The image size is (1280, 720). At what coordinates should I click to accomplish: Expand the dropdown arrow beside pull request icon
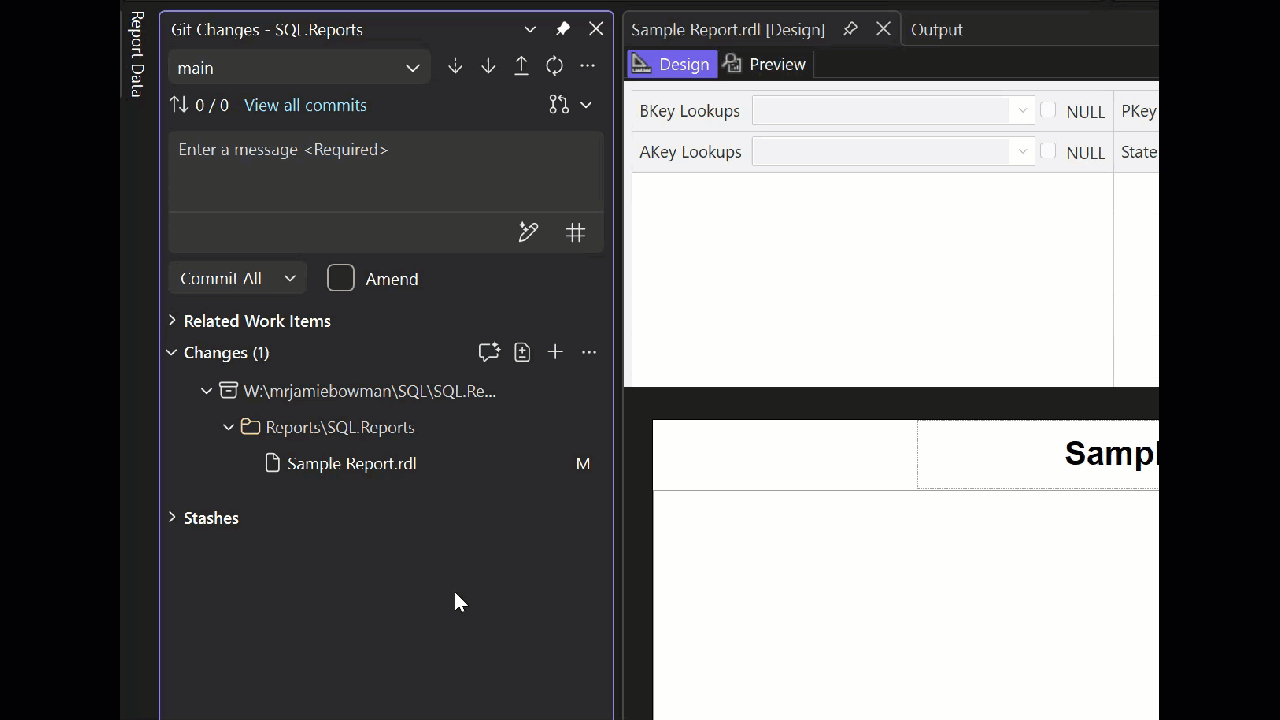pos(586,105)
